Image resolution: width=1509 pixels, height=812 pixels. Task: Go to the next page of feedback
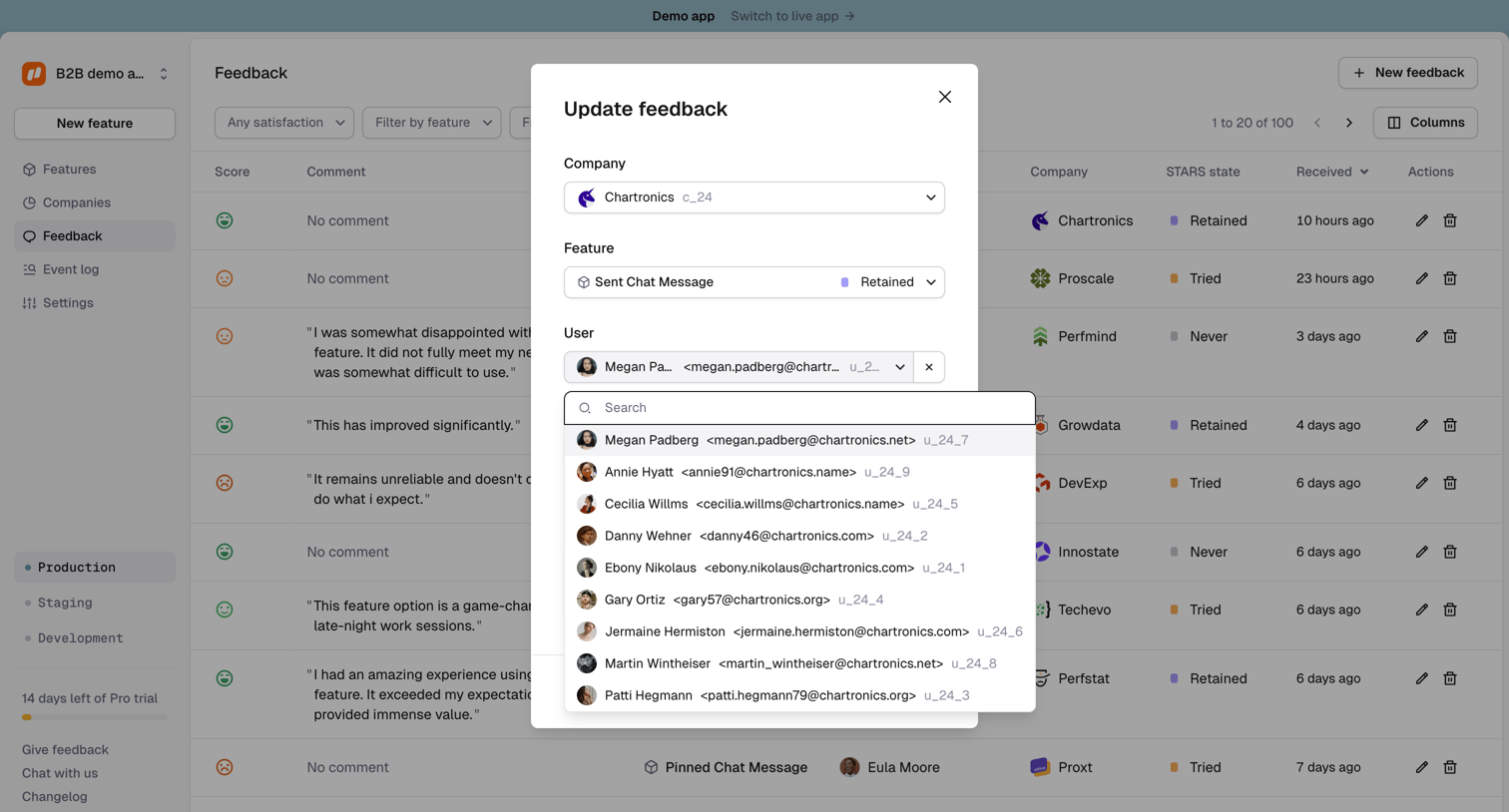point(1349,123)
